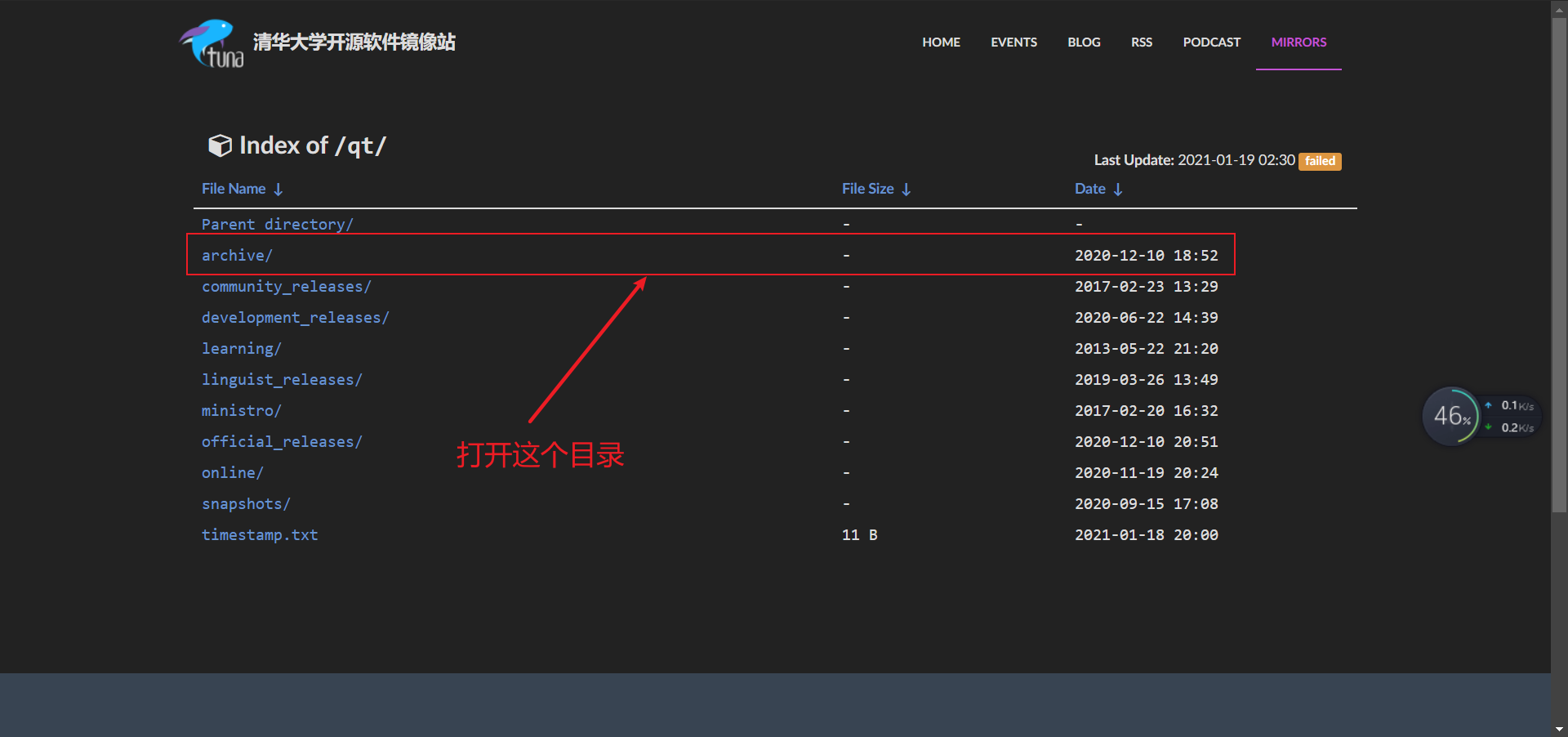Open the snapshots/ directory
This screenshot has width=1568, height=737.
(x=246, y=503)
